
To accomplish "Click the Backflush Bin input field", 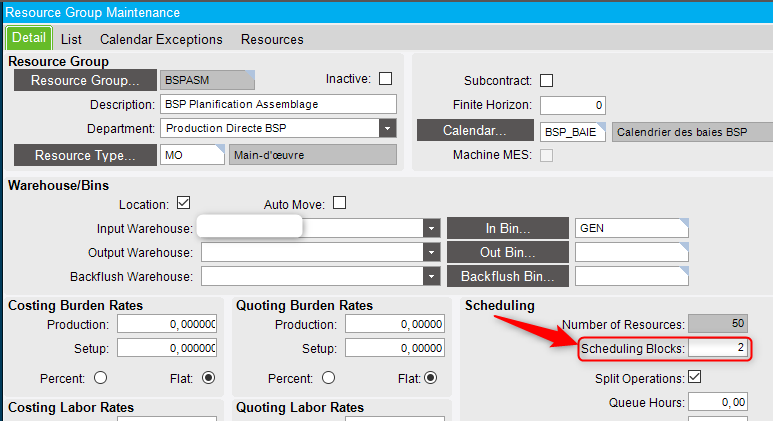I will pyautogui.click(x=632, y=277).
